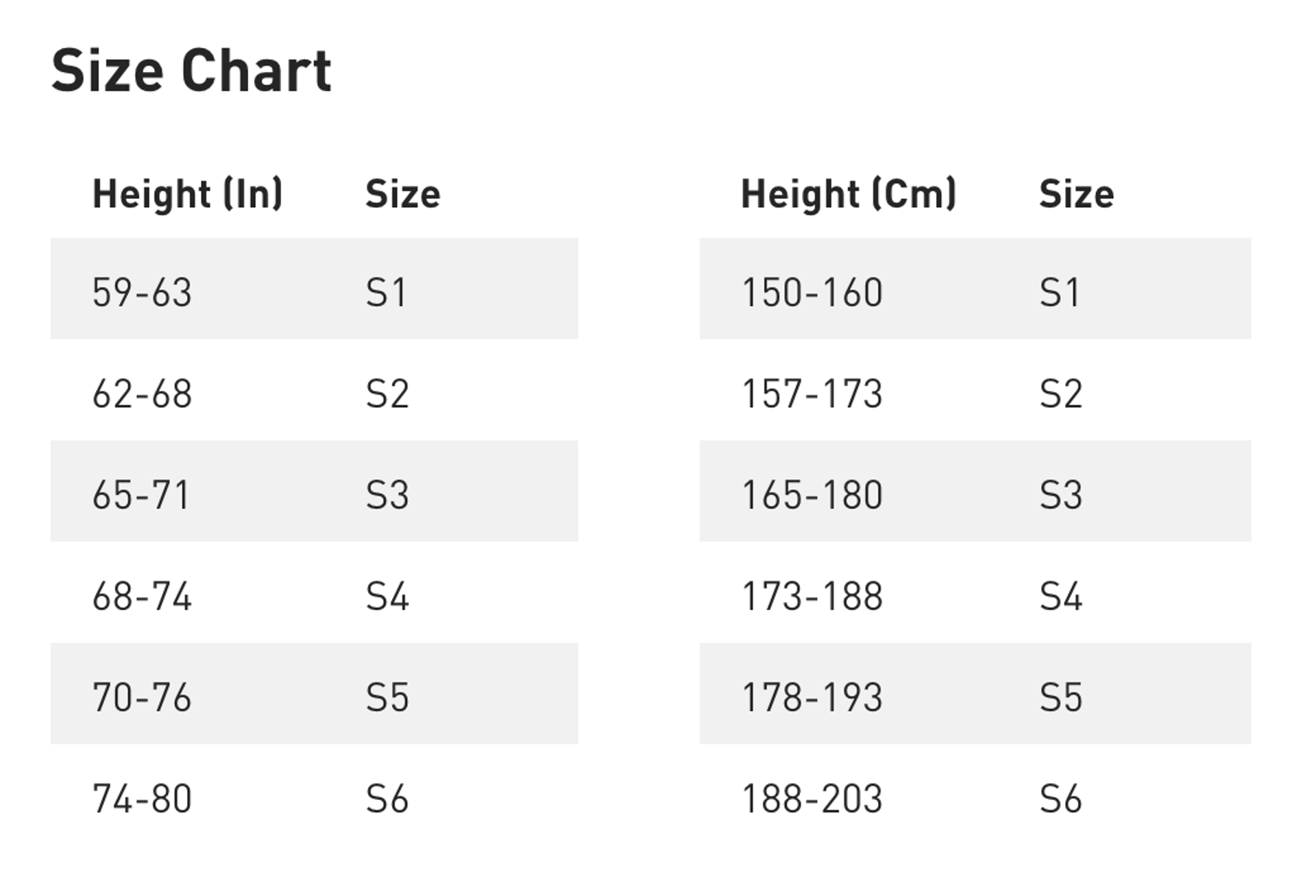The width and height of the screenshot is (1316, 896).
Task: Select the Height (In) column header
Action: (x=187, y=194)
